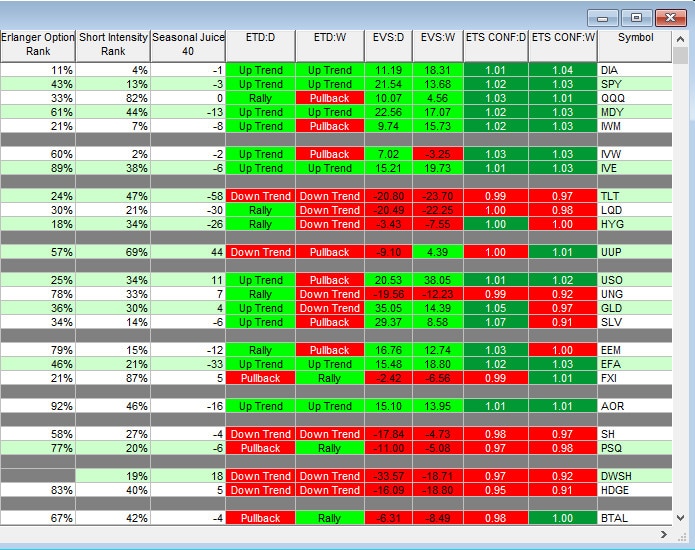Click GLD's 35.05 EVS:D value

(x=388, y=308)
